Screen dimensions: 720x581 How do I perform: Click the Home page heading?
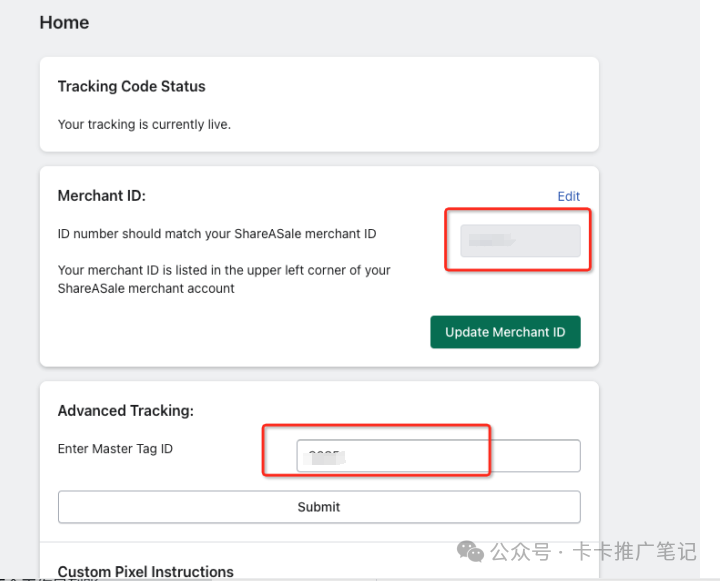[64, 22]
